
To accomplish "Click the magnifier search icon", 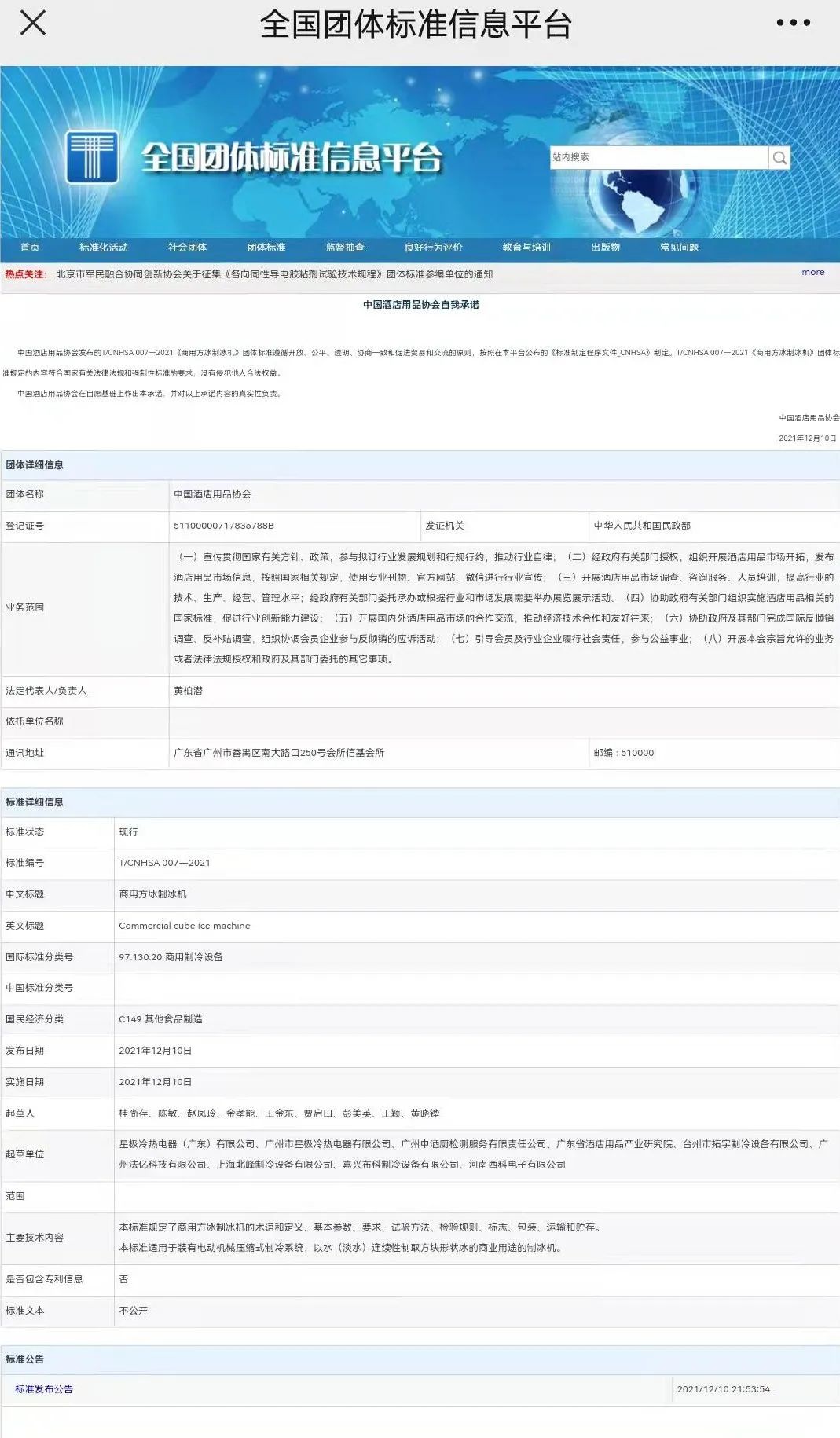I will click(779, 158).
